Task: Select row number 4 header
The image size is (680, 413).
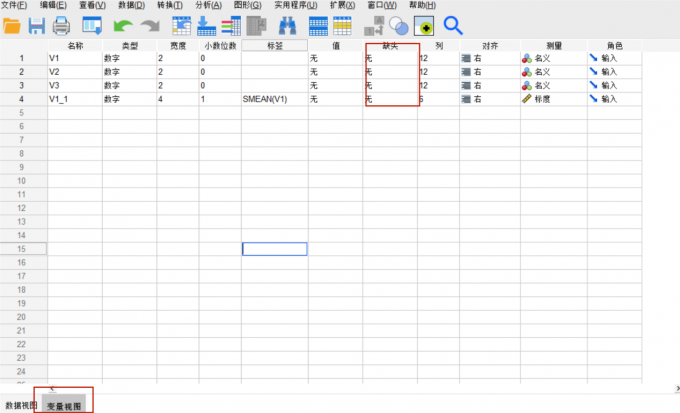Action: (x=22, y=100)
